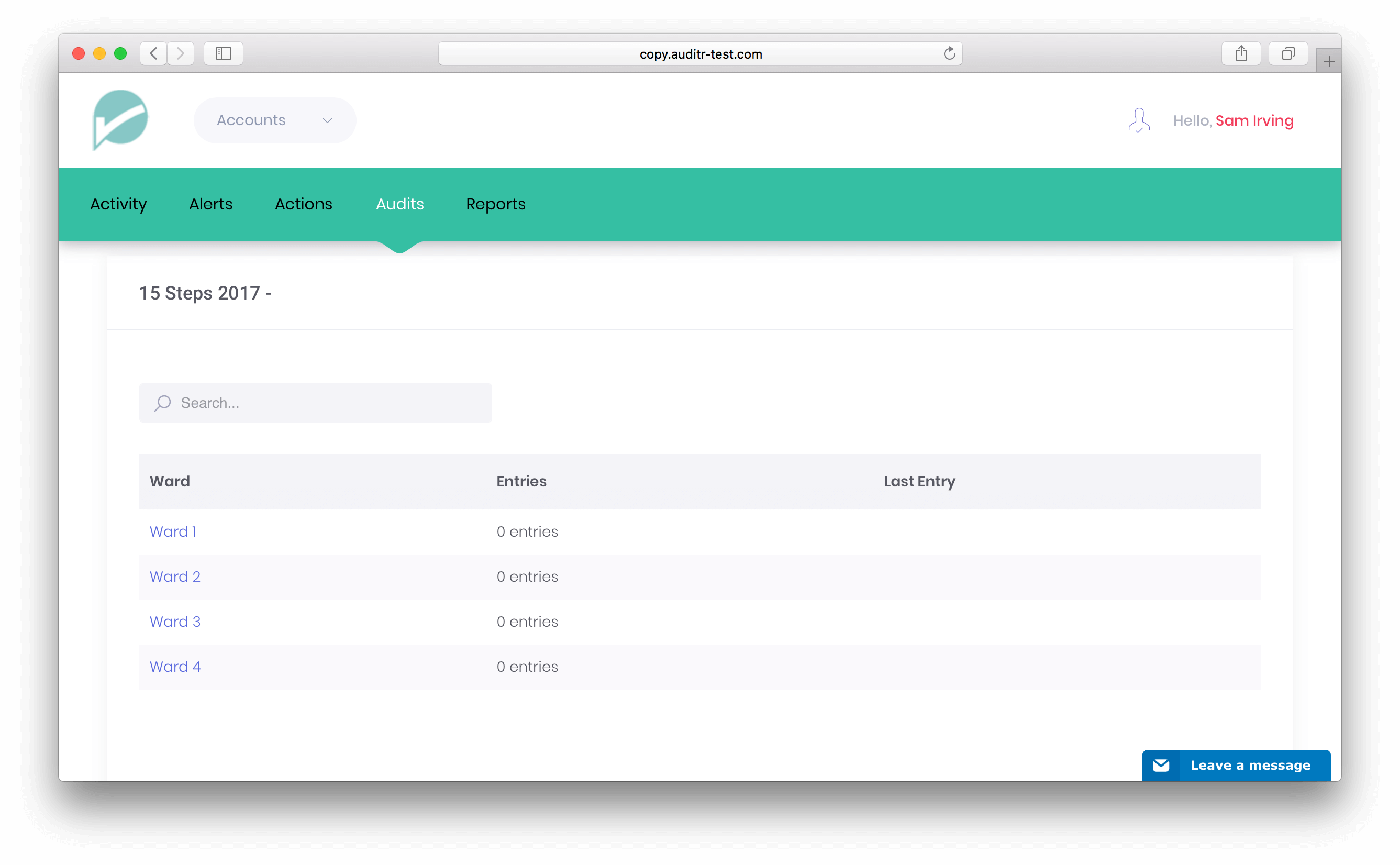Open the Ward 1 link
1400x865 pixels.
pos(173,531)
